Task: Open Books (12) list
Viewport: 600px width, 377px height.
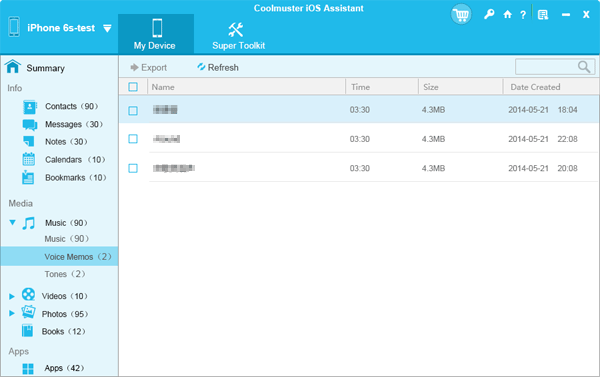Action: pyautogui.click(x=64, y=331)
